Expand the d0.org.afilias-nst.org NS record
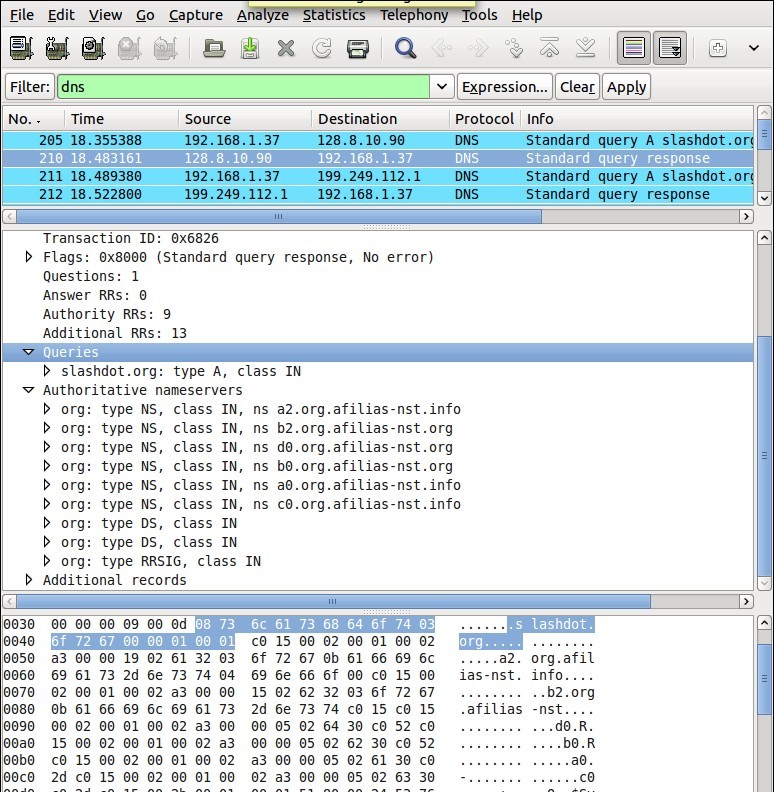Image resolution: width=774 pixels, height=792 pixels. tap(47, 447)
